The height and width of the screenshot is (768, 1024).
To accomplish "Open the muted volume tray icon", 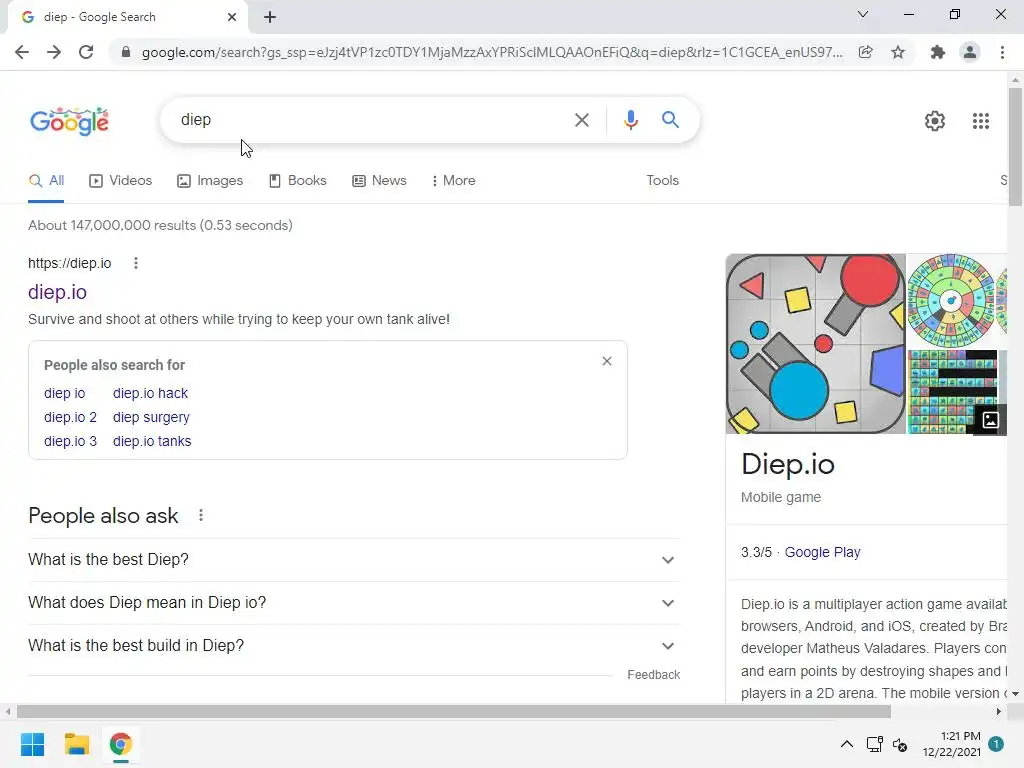I will [900, 744].
